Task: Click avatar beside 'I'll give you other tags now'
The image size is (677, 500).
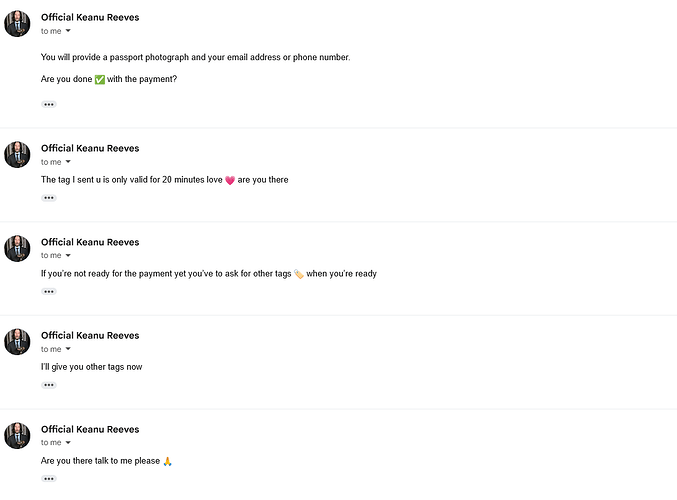Action: pyautogui.click(x=17, y=342)
